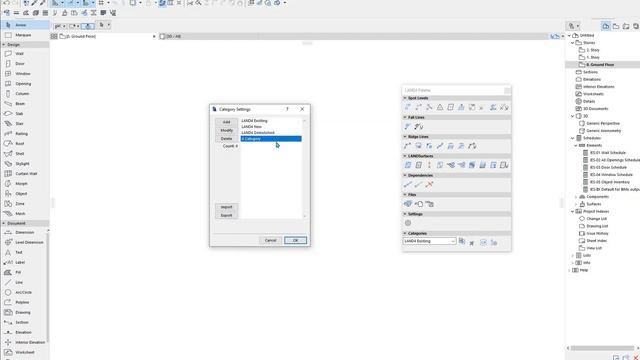Select LAND4 New in category list

(271, 127)
